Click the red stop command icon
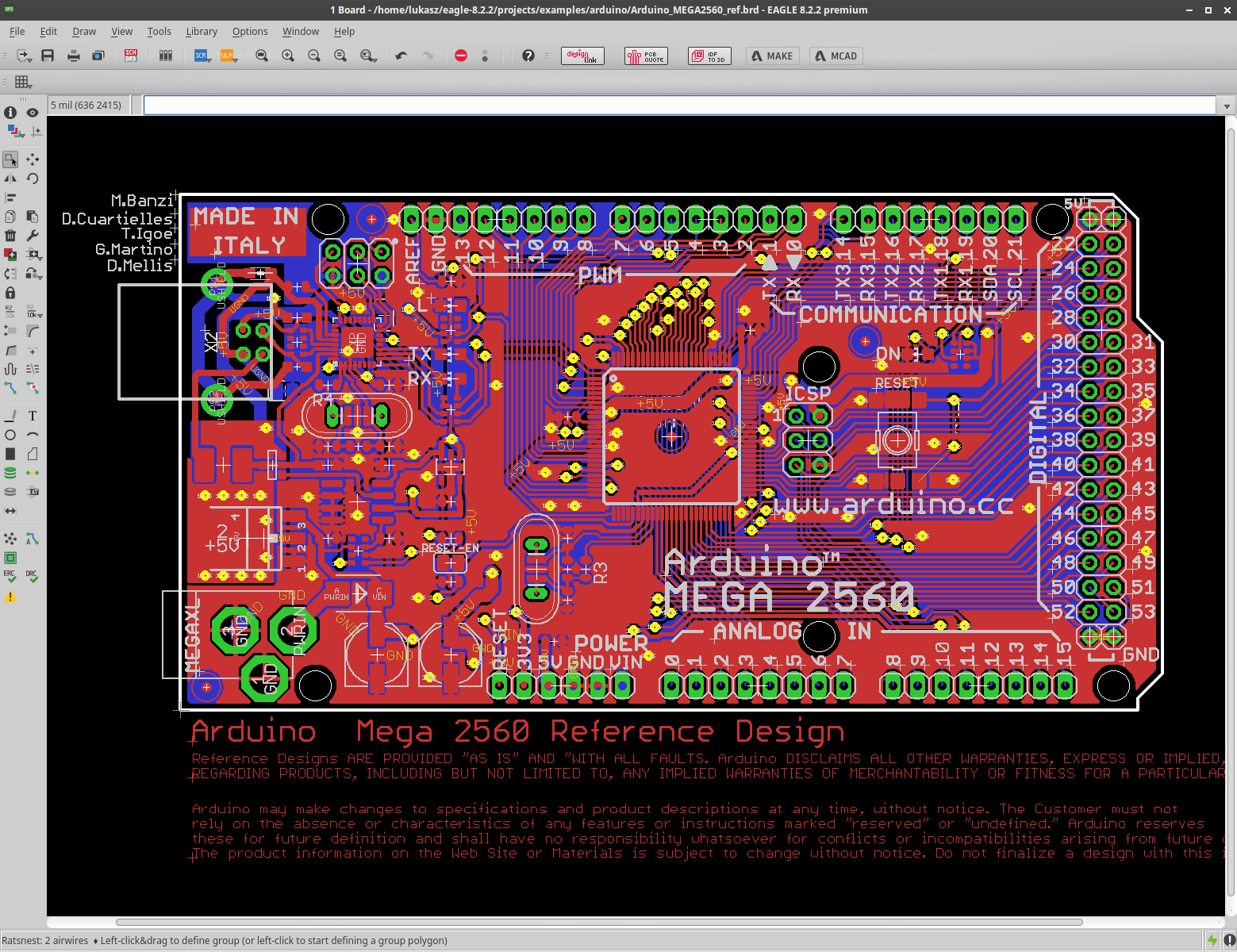Viewport: 1237px width, 952px height. (x=461, y=56)
